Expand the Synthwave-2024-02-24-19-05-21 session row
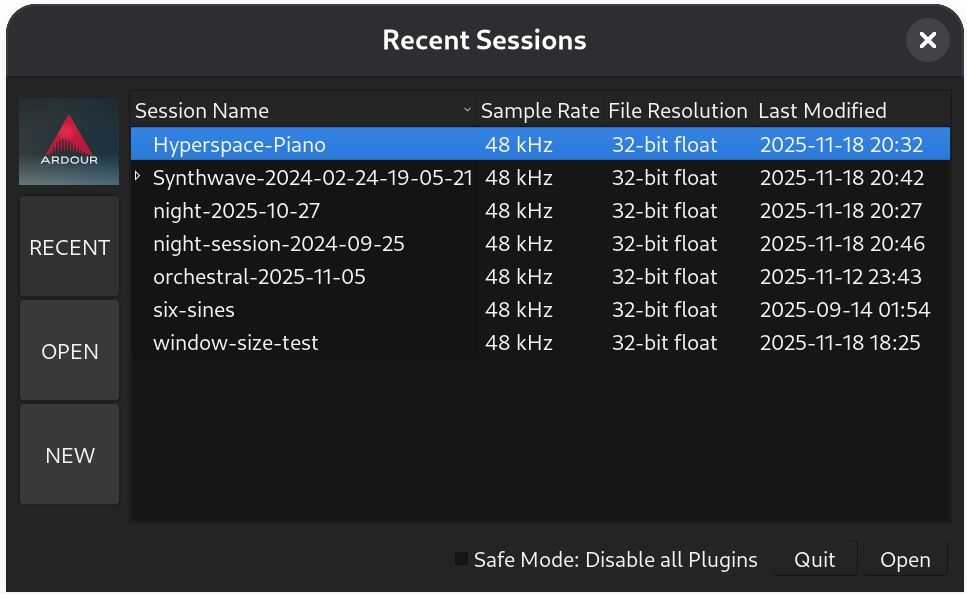This screenshot has width=967, height=594. click(138, 177)
